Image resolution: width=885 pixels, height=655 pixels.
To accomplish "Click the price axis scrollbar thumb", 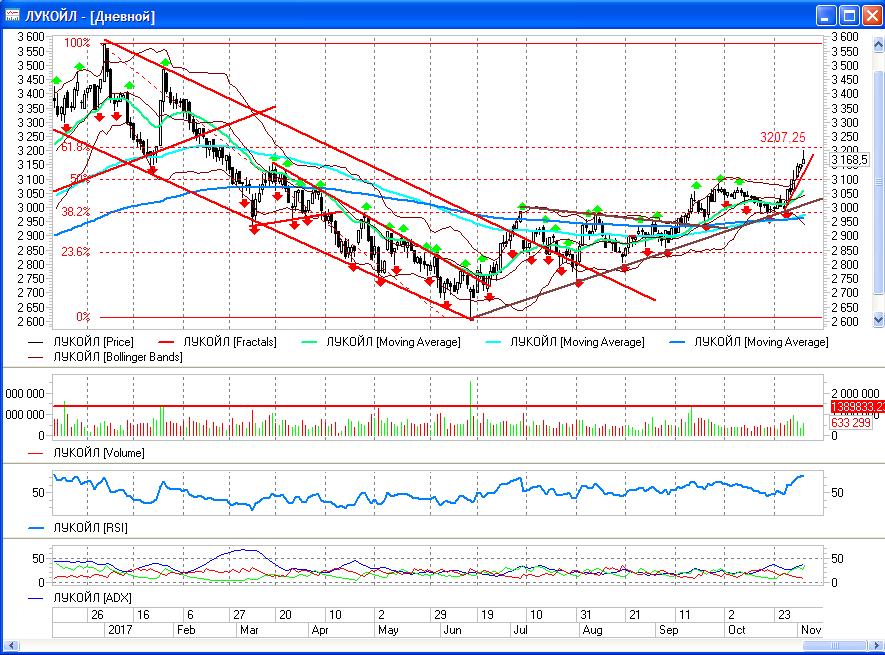I will 879,178.
